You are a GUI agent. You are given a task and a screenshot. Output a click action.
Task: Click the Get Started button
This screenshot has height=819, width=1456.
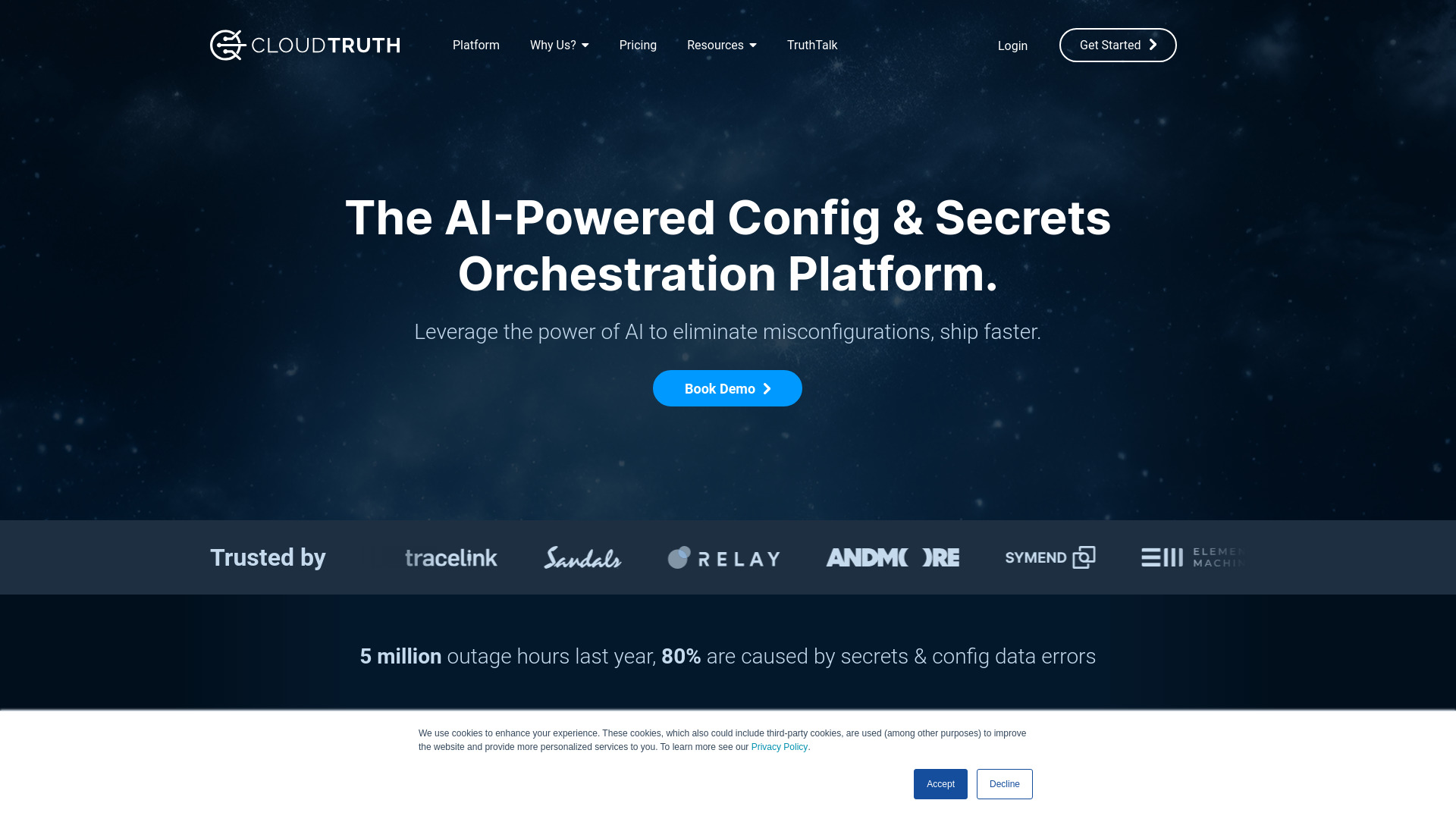[1117, 45]
